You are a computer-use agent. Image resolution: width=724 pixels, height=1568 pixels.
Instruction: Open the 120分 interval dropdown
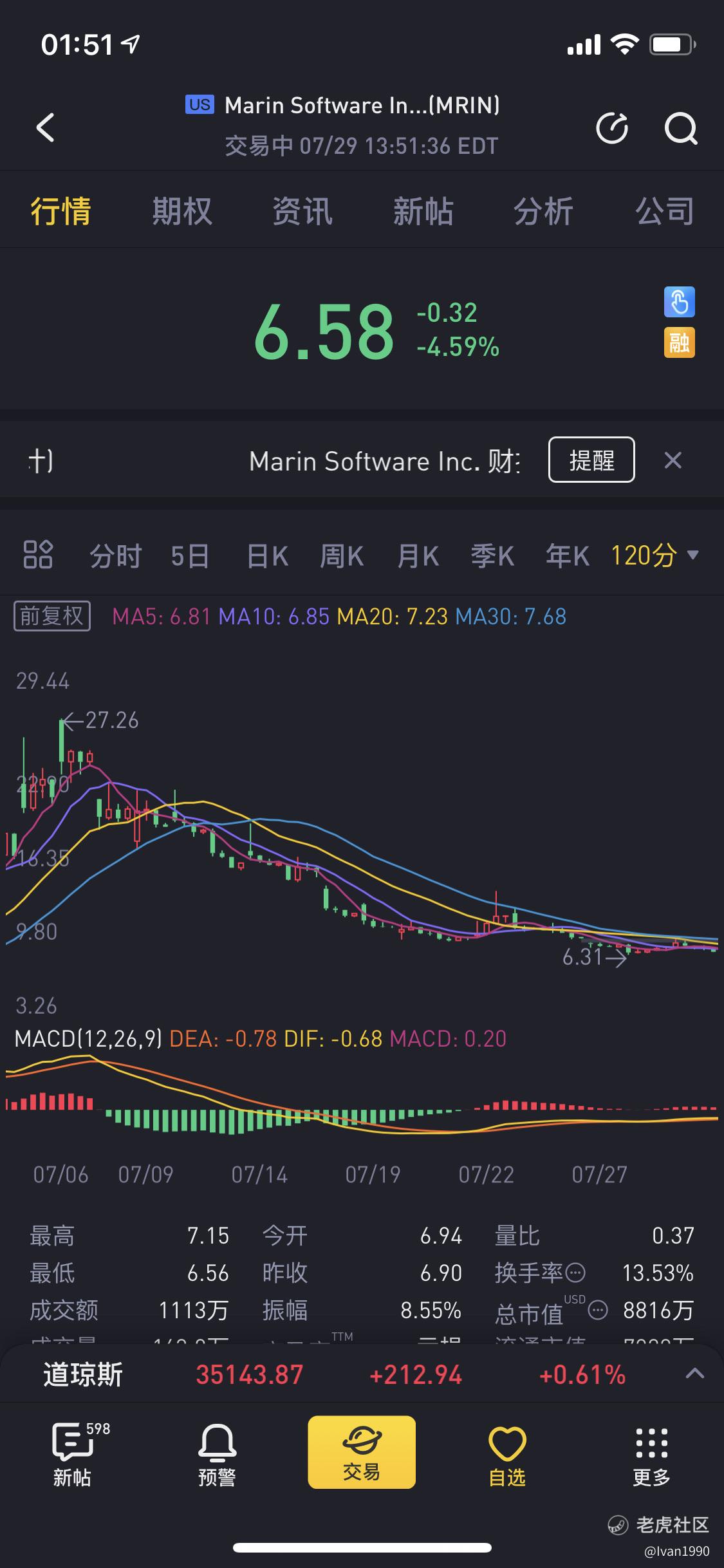654,555
